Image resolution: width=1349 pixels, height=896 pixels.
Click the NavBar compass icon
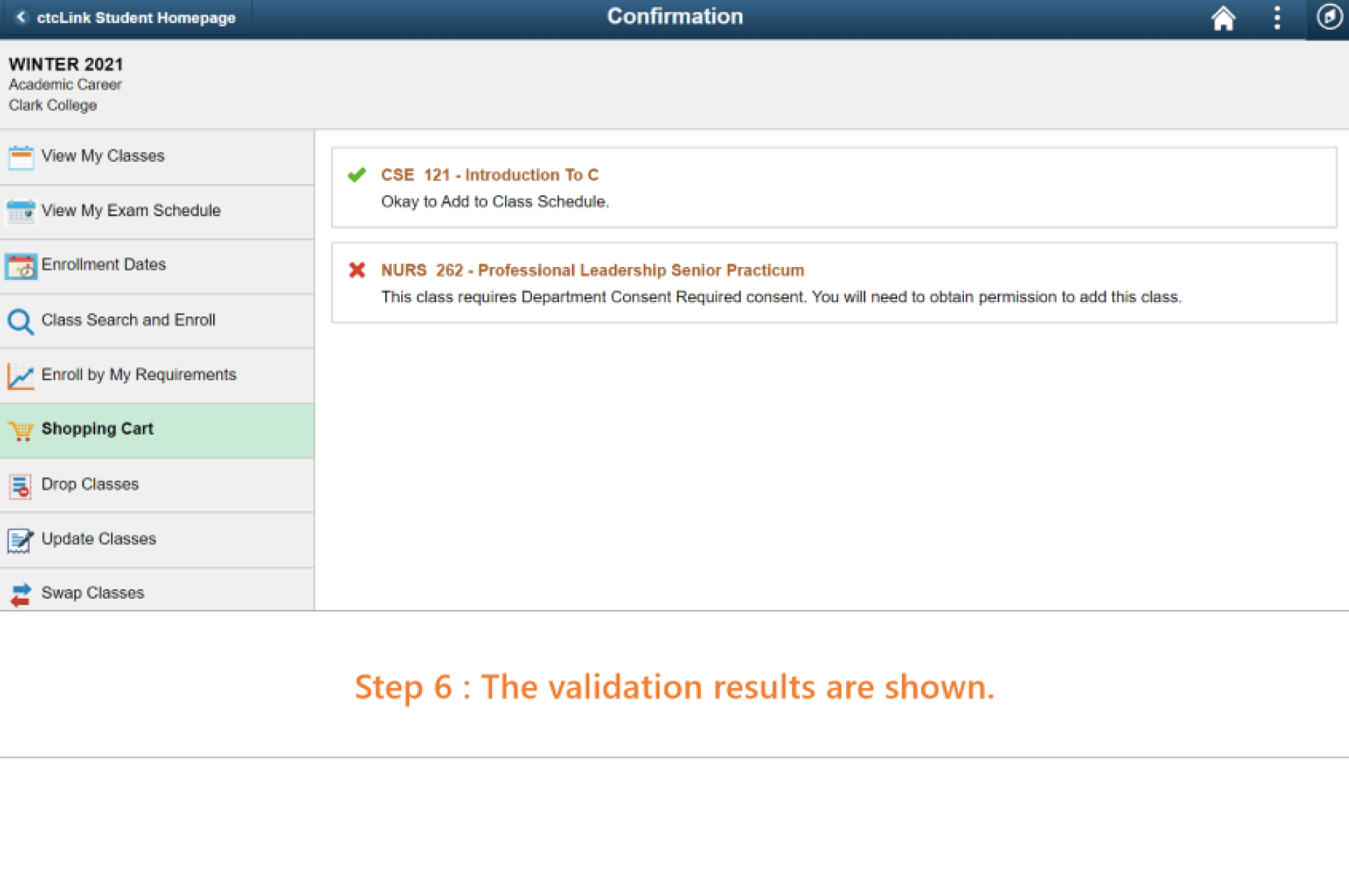coord(1328,18)
